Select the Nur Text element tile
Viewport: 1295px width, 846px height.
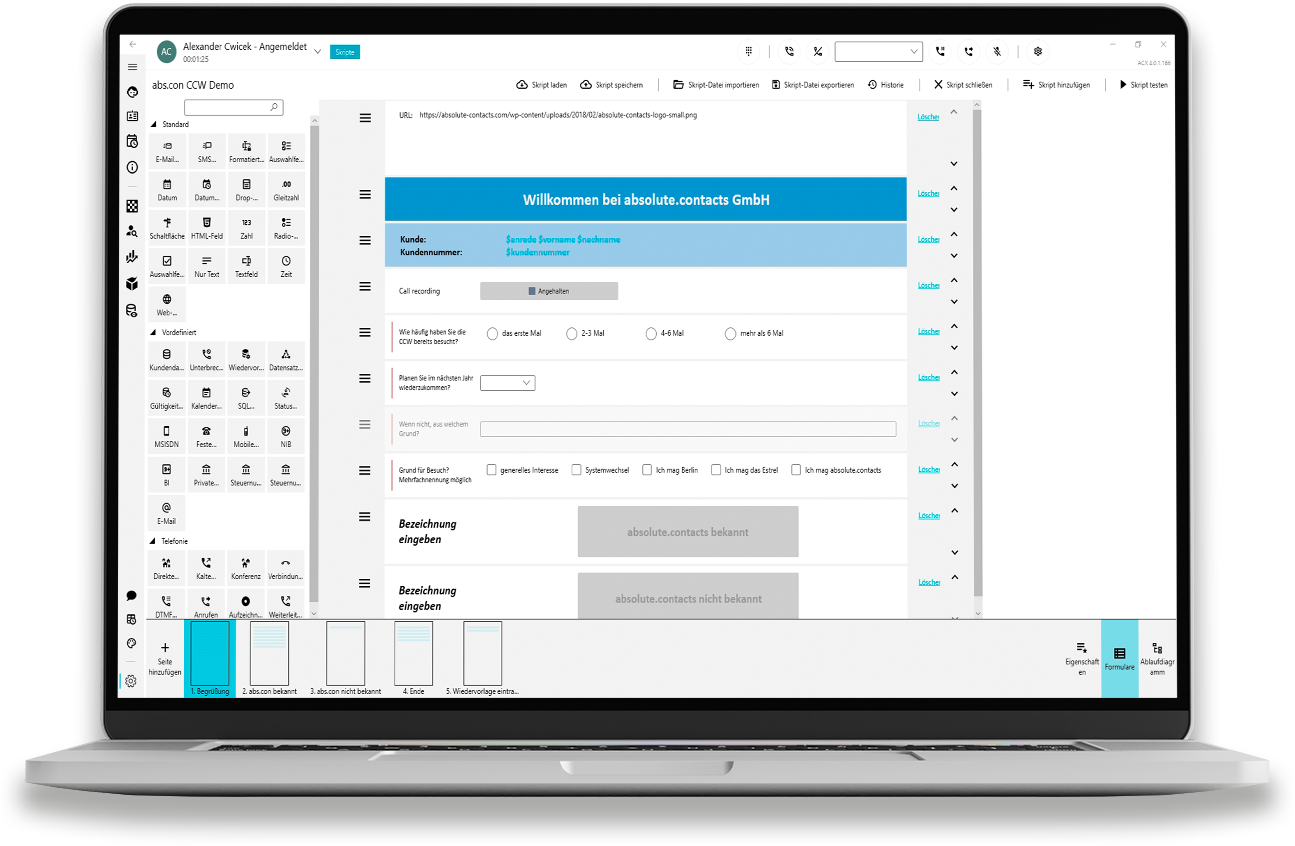[207, 266]
